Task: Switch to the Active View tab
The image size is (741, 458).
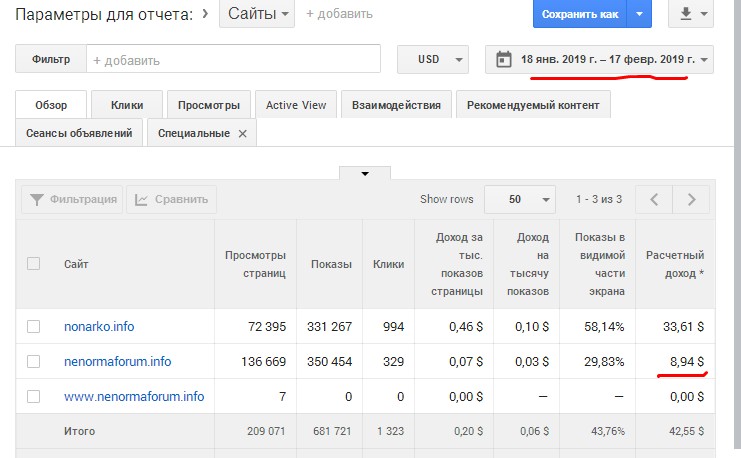Action: point(295,104)
